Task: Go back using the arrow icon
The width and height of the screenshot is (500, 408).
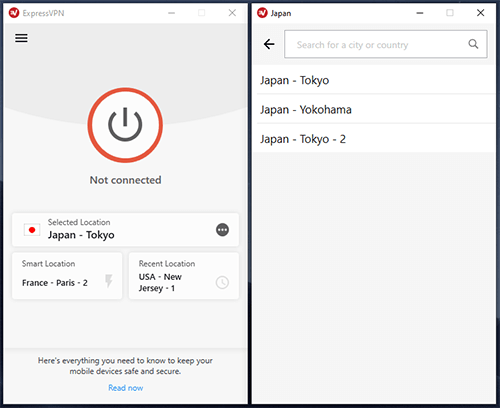Action: (269, 44)
